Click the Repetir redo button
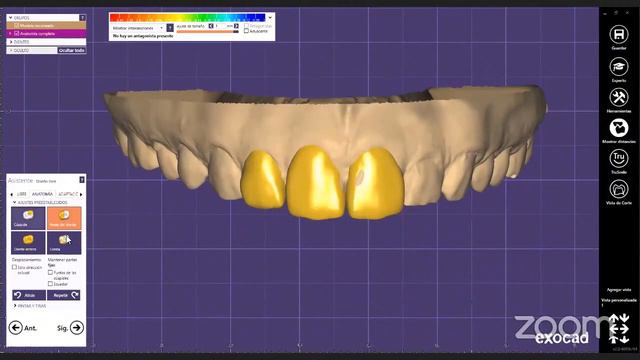The height and width of the screenshot is (360, 640). click(64, 295)
